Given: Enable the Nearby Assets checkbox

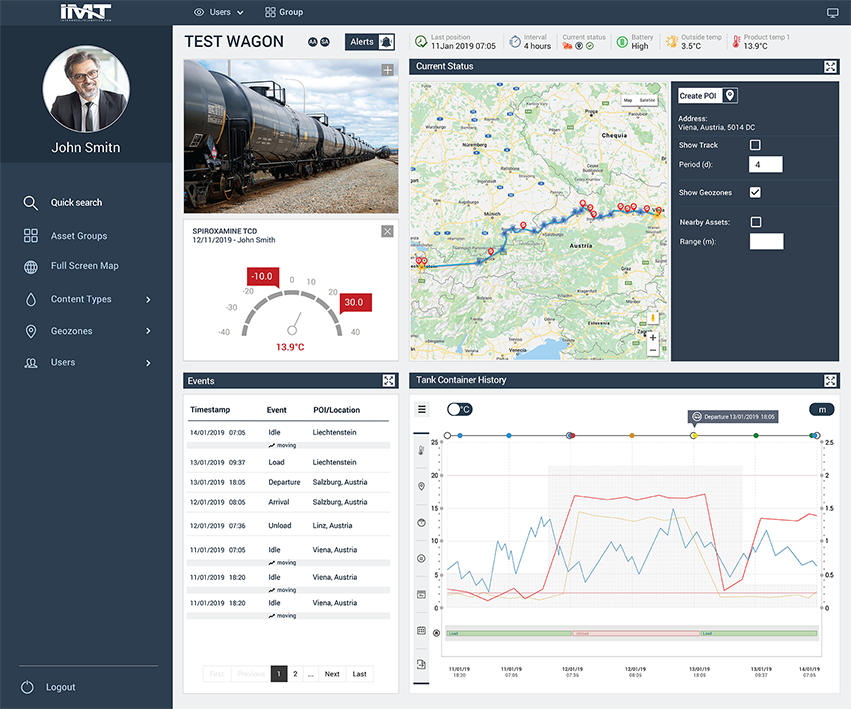Looking at the screenshot, I should click(755, 222).
